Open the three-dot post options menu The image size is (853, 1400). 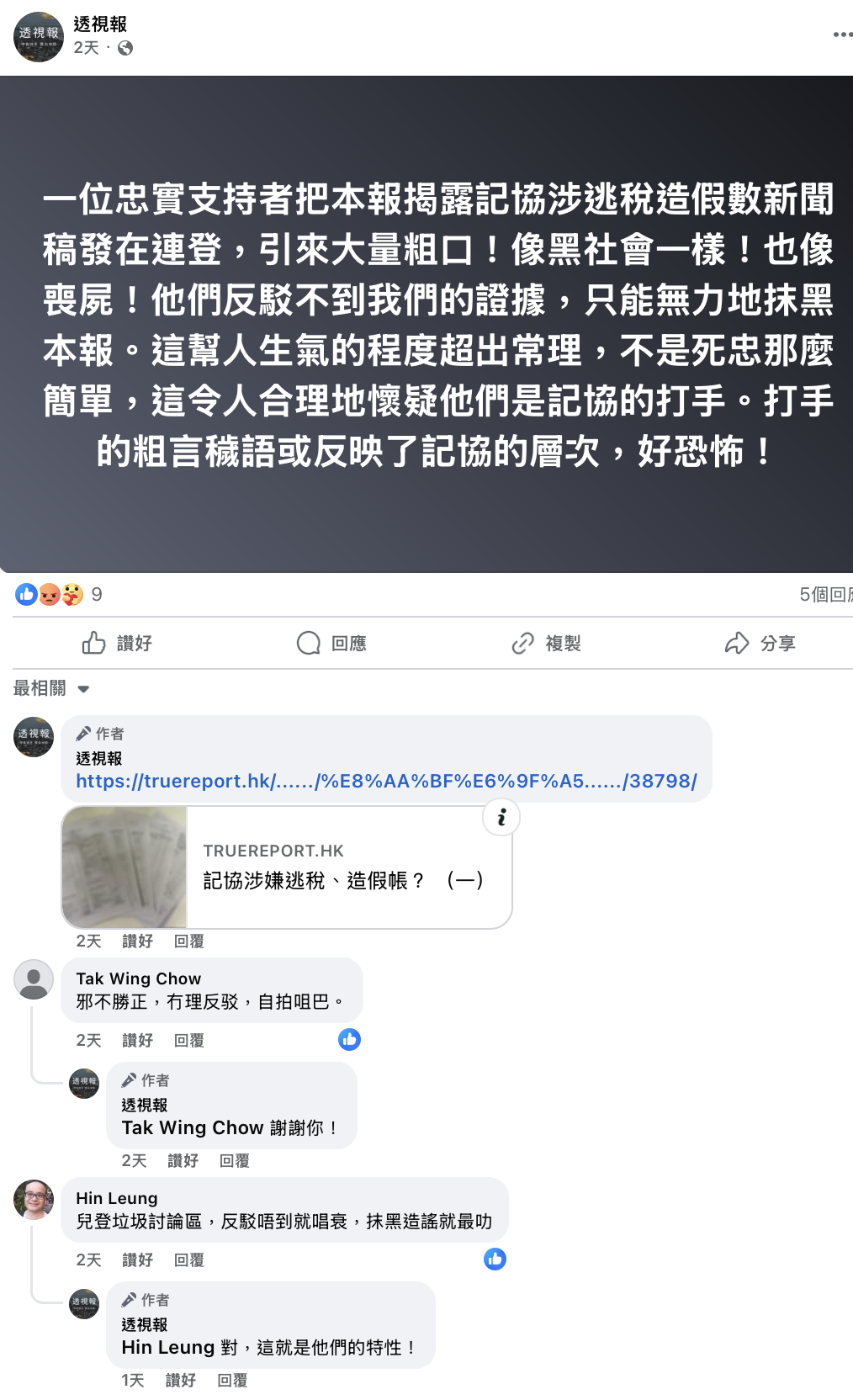[x=842, y=34]
